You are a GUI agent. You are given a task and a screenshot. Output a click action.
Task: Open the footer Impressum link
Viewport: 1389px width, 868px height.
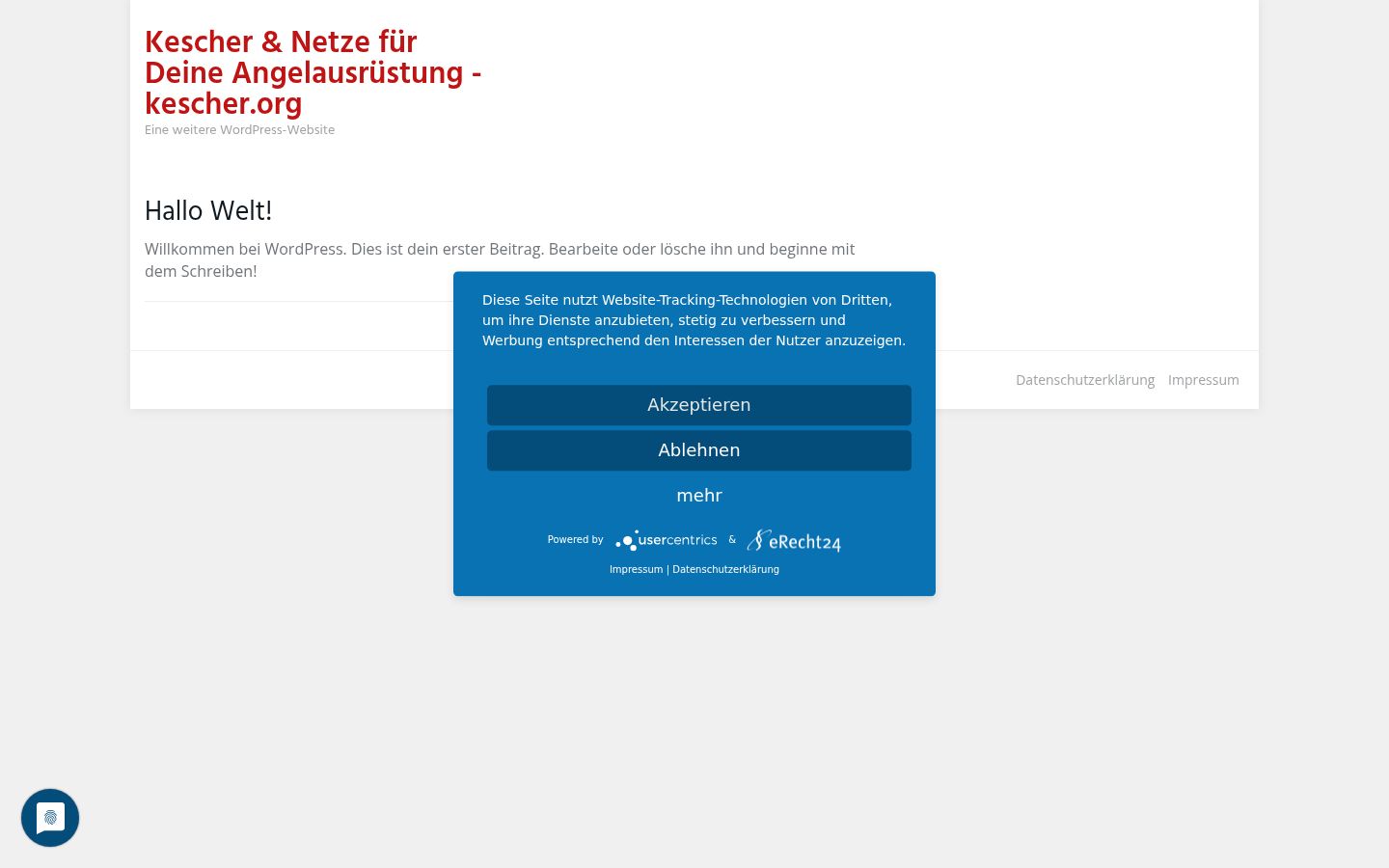click(x=1204, y=380)
